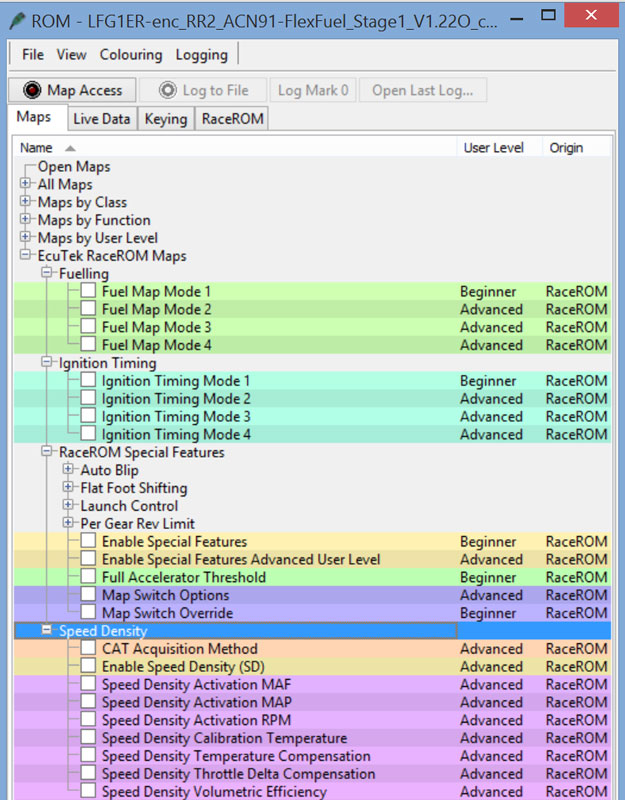
Task: Expand the Auto Blip node
Action: [x=68, y=468]
